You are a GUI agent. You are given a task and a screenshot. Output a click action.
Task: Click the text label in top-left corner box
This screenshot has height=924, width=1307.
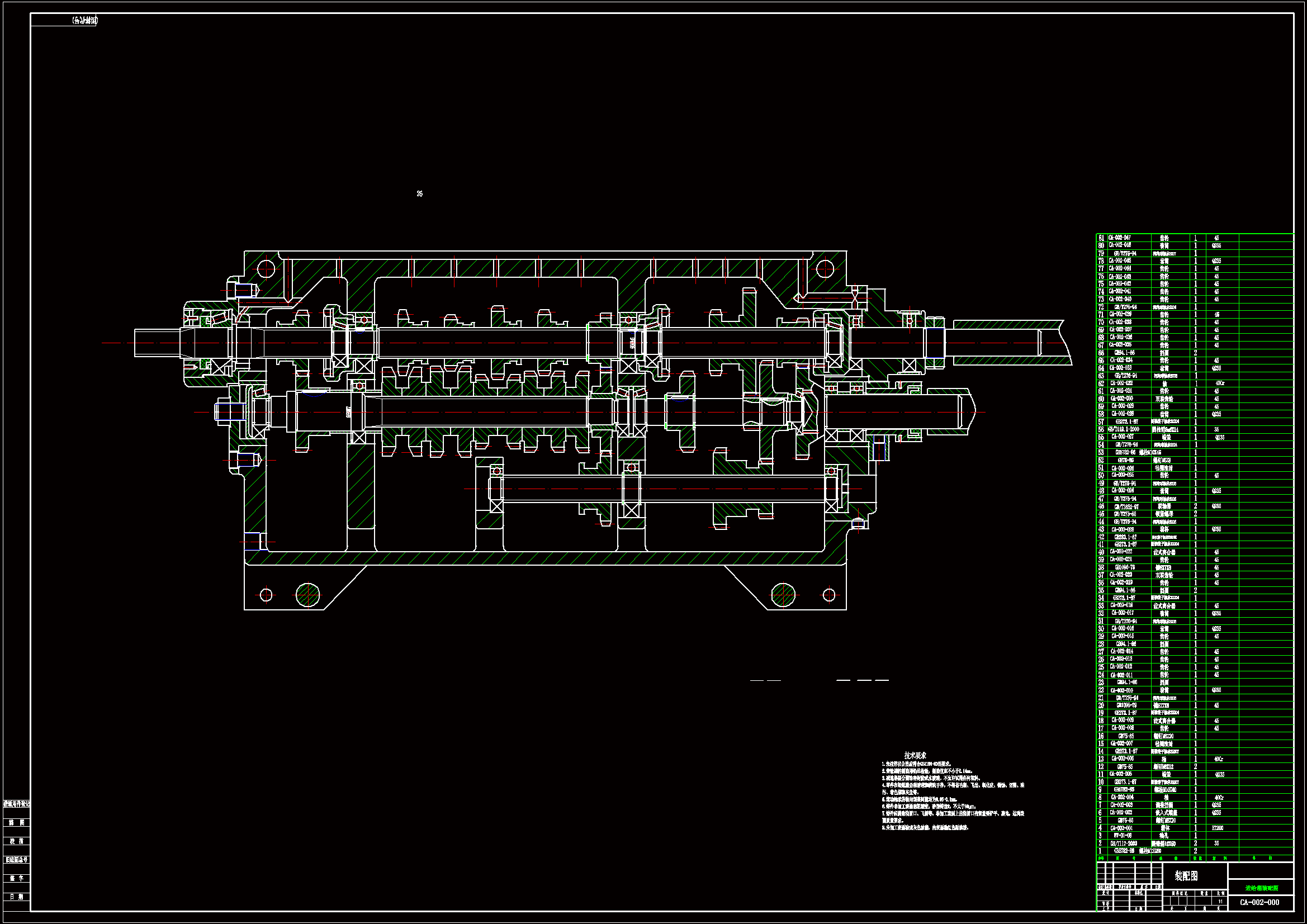point(84,21)
